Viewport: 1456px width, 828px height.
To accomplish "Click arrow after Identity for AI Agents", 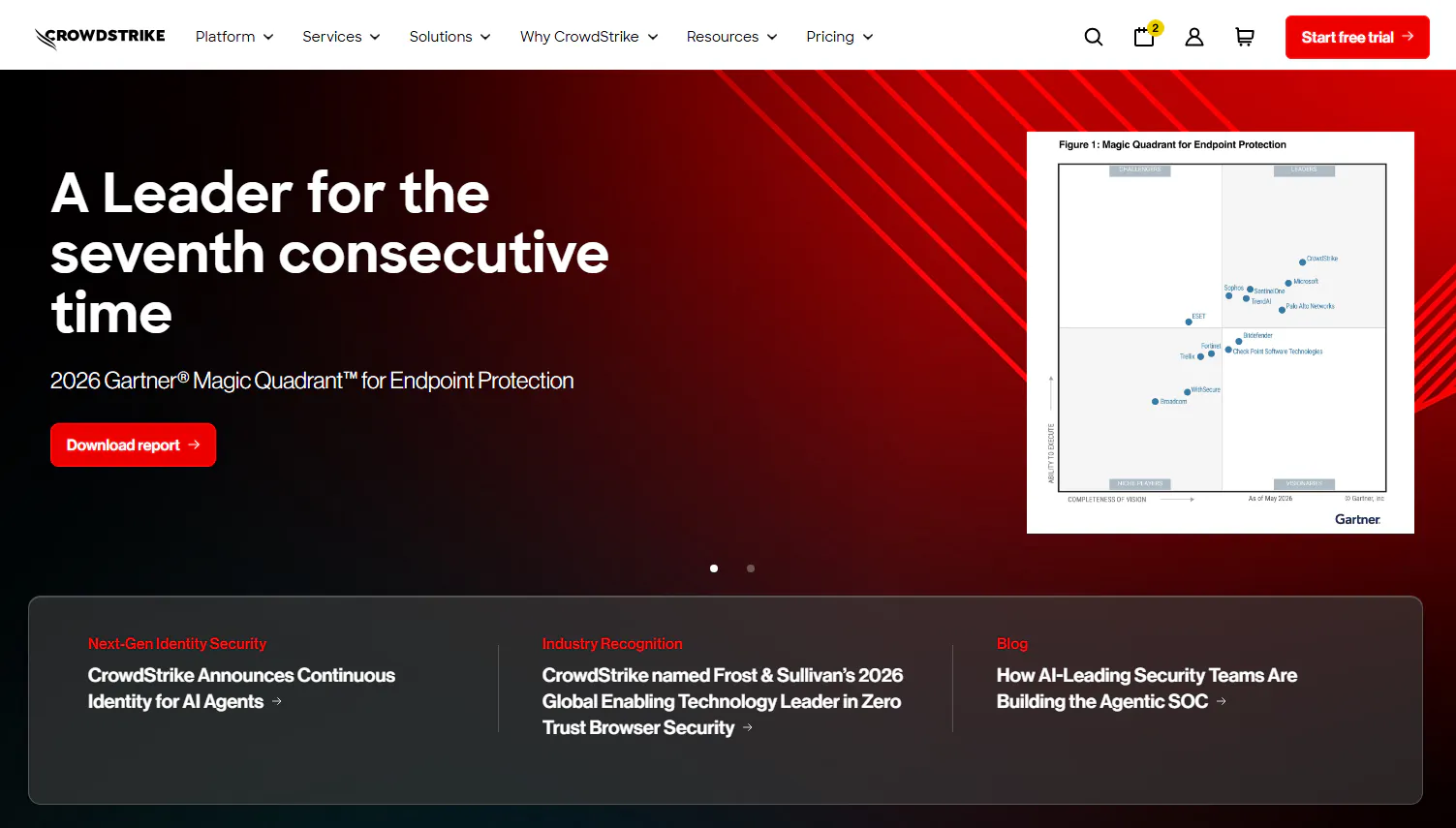I will 277,701.
